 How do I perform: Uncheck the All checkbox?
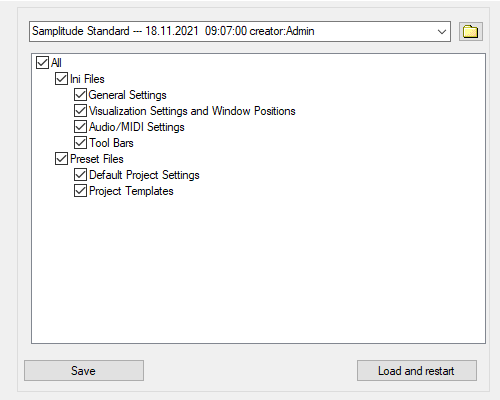click(x=42, y=63)
